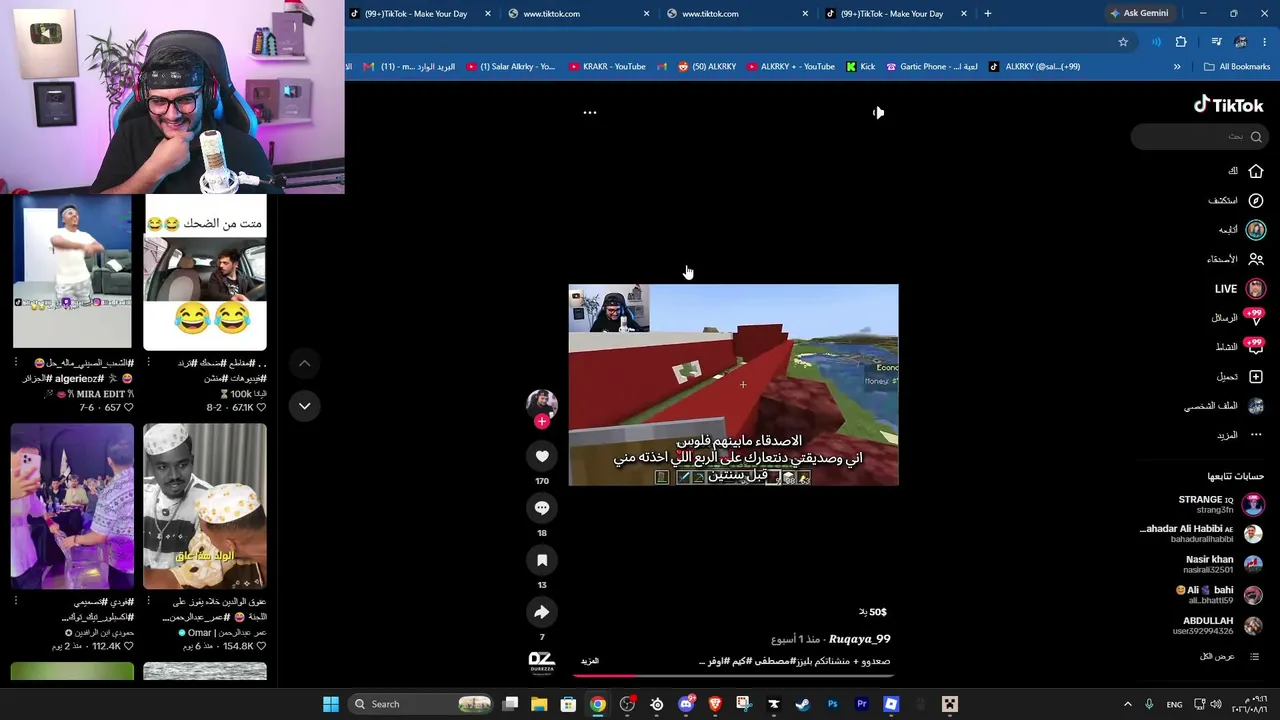Expand the See all (عرض الكل) accounts list
This screenshot has height=720, width=1280.
pyautogui.click(x=1230, y=657)
